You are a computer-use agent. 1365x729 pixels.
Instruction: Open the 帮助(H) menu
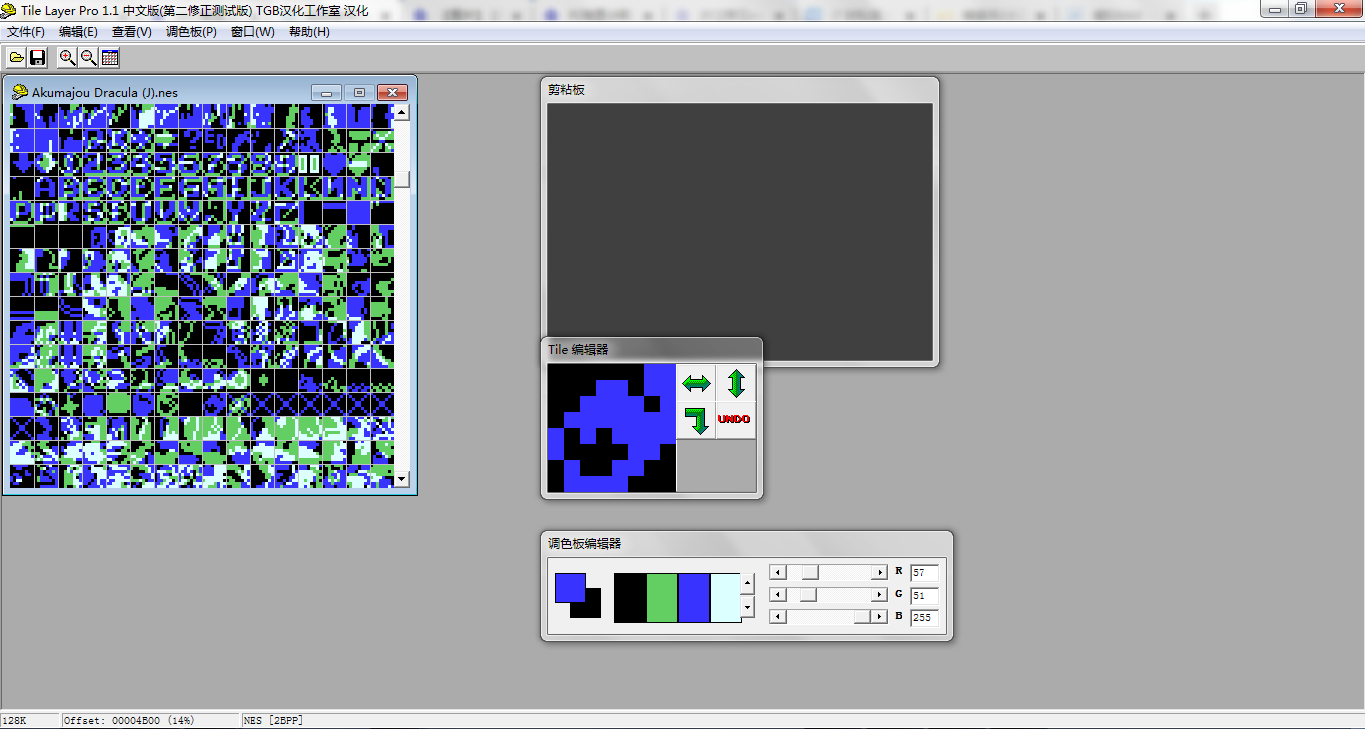pos(309,32)
